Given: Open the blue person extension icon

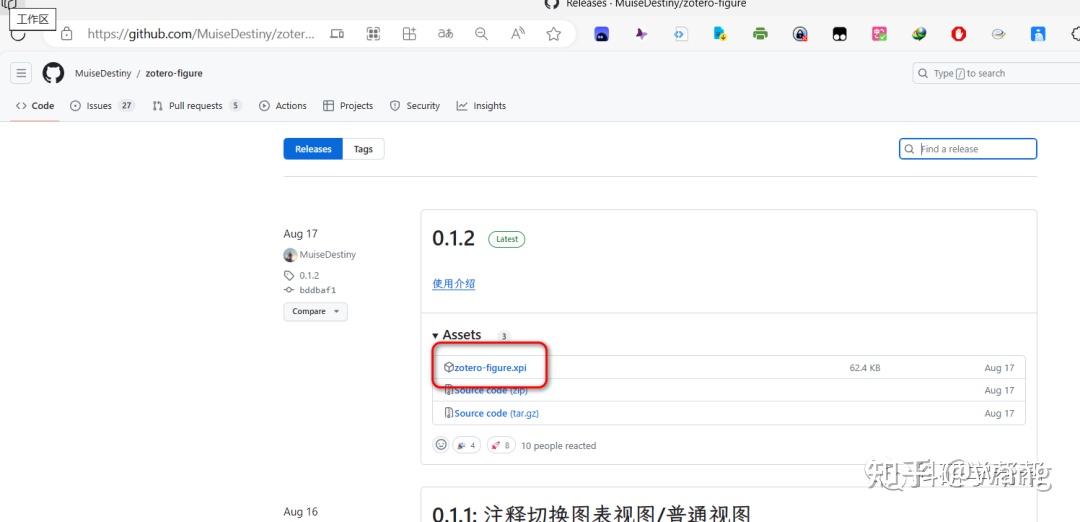Looking at the screenshot, I should pyautogui.click(x=1038, y=34).
